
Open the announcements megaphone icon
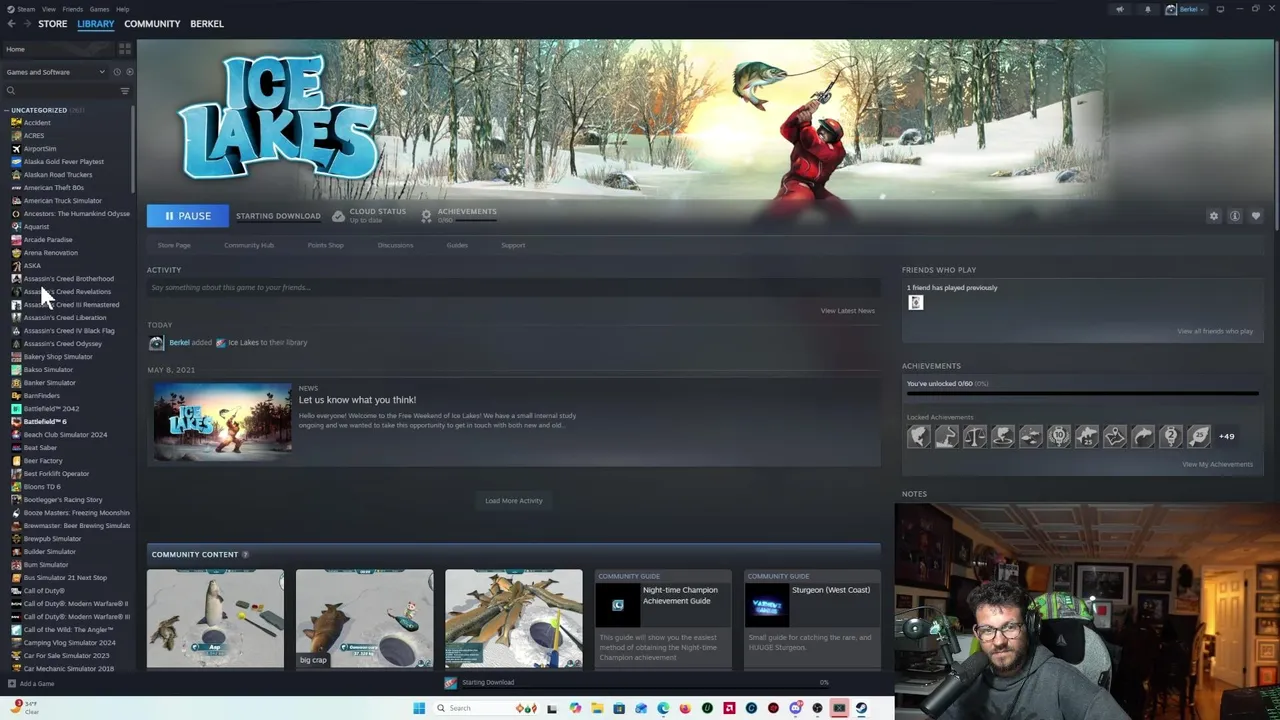point(1119,9)
